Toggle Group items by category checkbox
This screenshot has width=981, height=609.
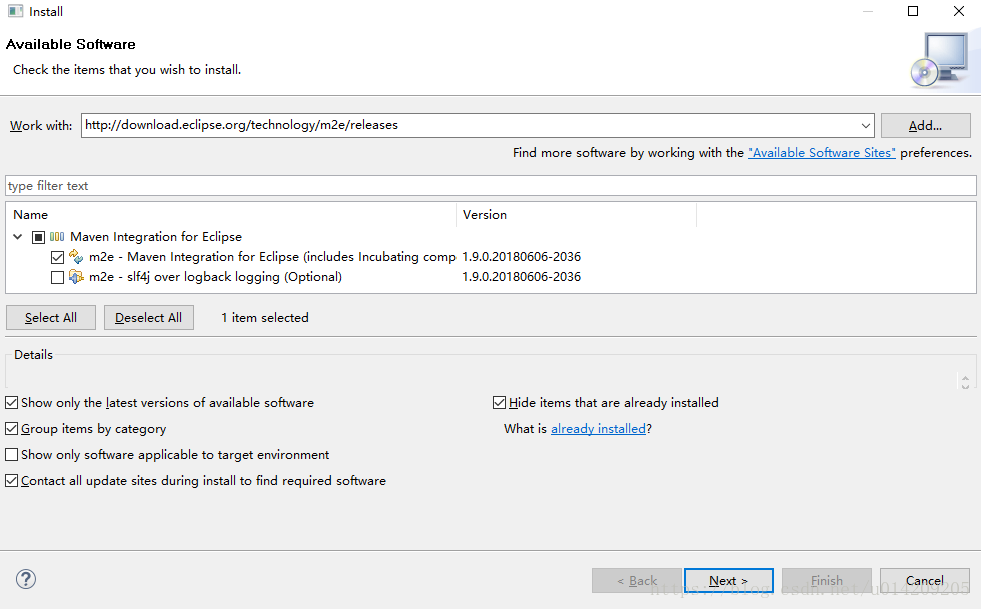click(x=11, y=429)
